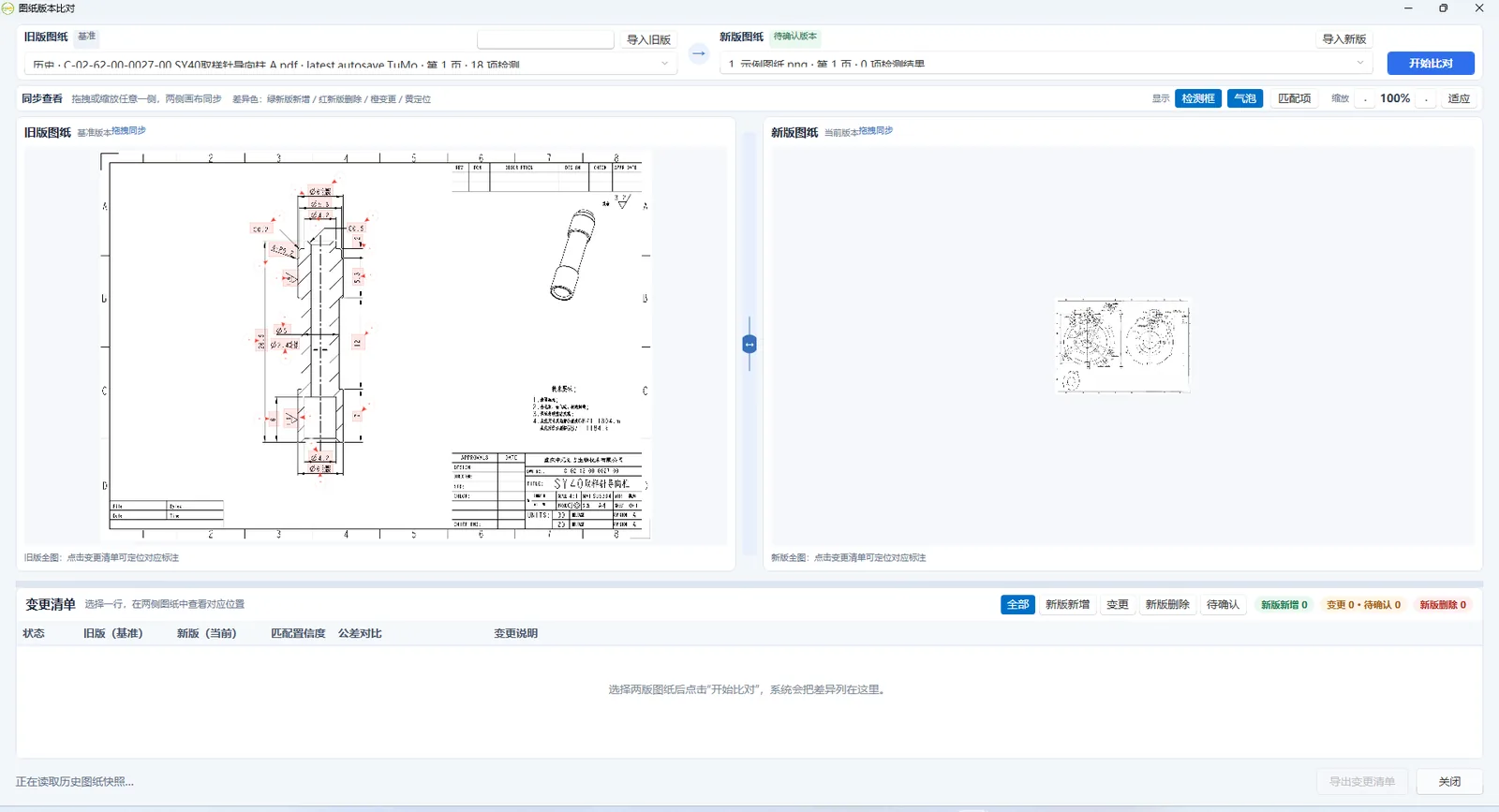This screenshot has width=1499, height=812.
Task: Filter change list by 变更
Action: pos(1118,605)
